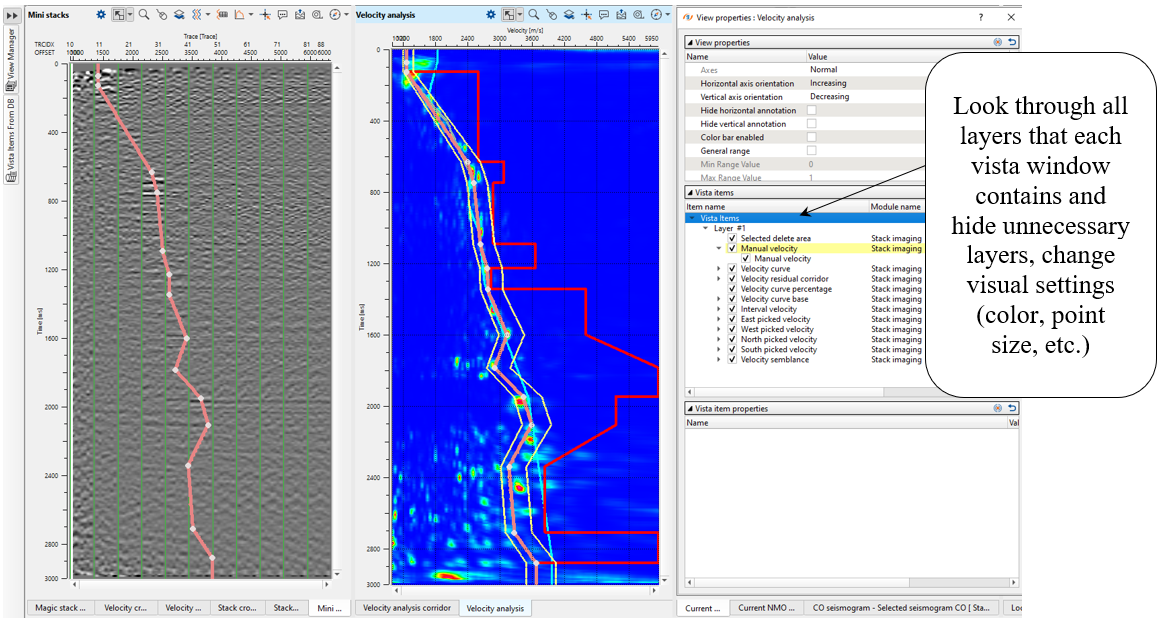Select zoom magnifier tool in Mini stacks panel

(x=144, y=15)
